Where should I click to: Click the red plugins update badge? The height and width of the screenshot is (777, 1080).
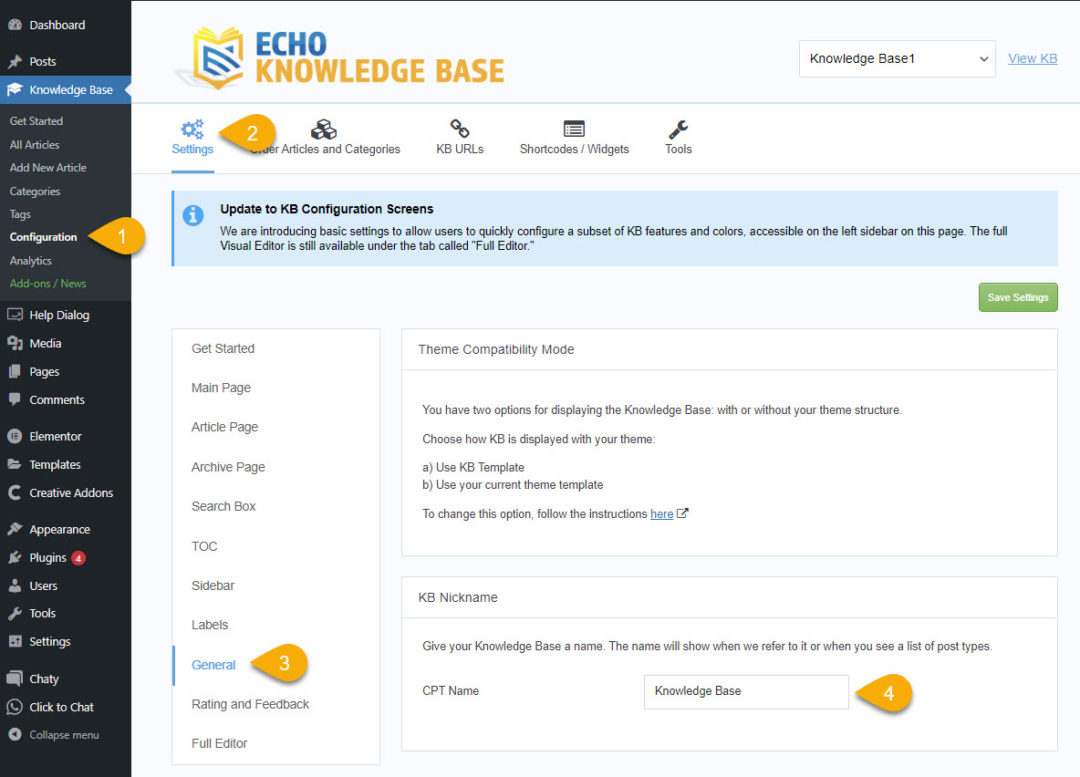pyautogui.click(x=79, y=558)
